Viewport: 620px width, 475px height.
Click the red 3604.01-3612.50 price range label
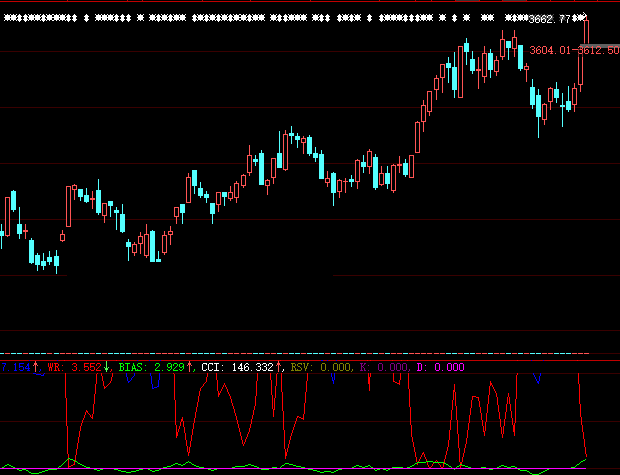pos(574,50)
